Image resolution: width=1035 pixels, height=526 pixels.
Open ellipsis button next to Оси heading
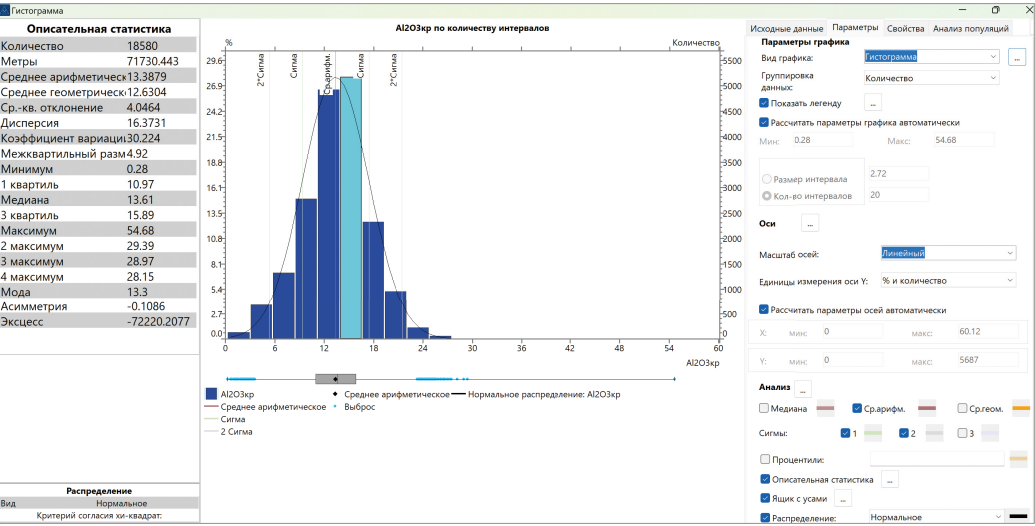tap(810, 224)
